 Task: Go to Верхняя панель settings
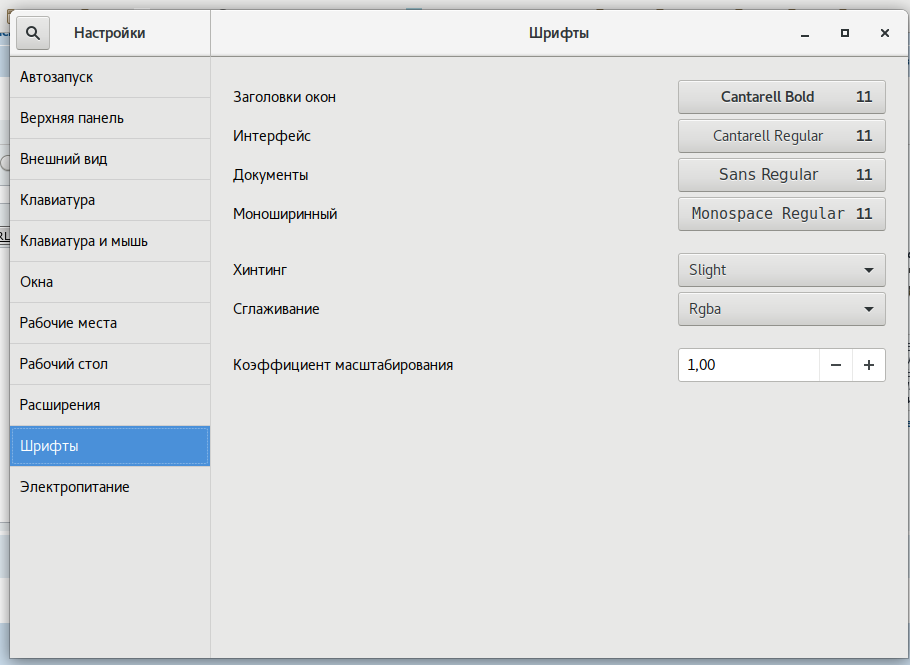coord(110,118)
